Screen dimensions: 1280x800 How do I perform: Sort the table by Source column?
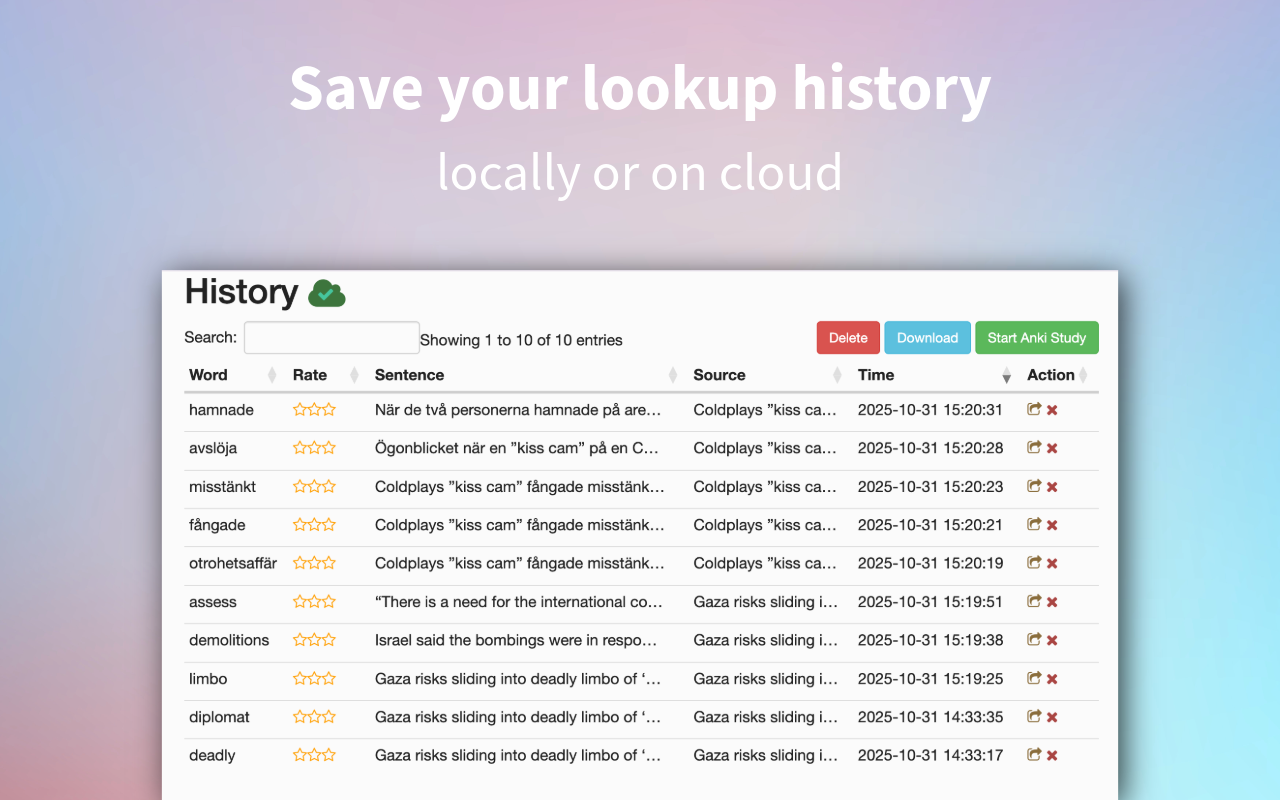pyautogui.click(x=719, y=375)
